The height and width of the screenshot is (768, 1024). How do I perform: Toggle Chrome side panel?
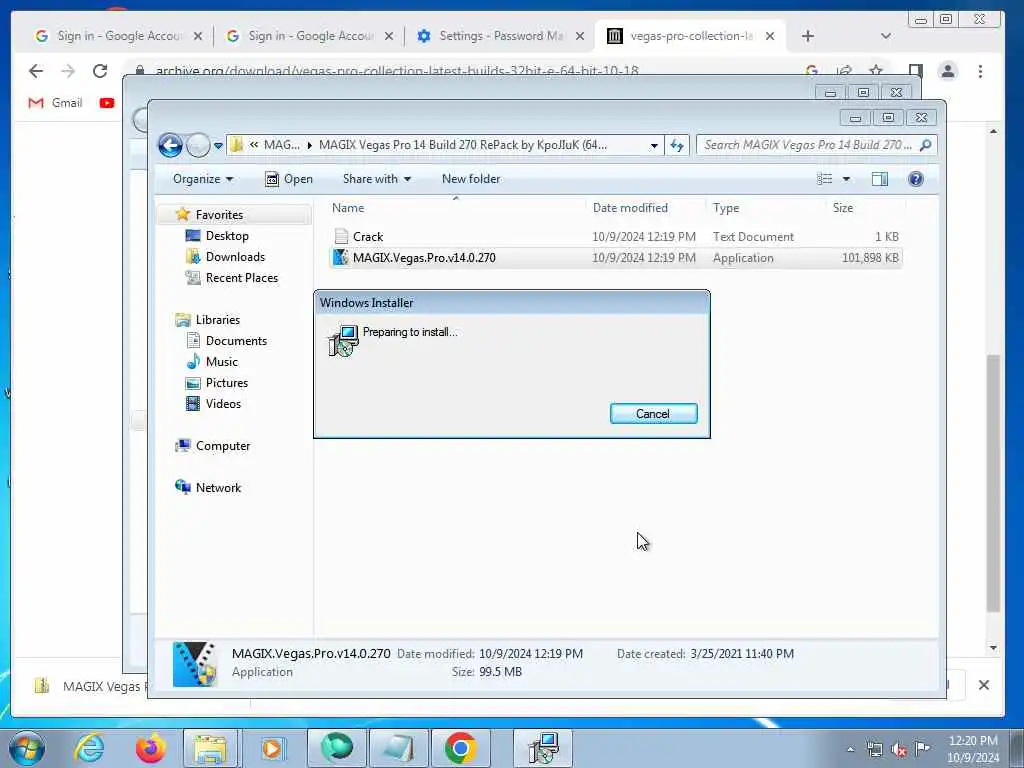(x=916, y=71)
